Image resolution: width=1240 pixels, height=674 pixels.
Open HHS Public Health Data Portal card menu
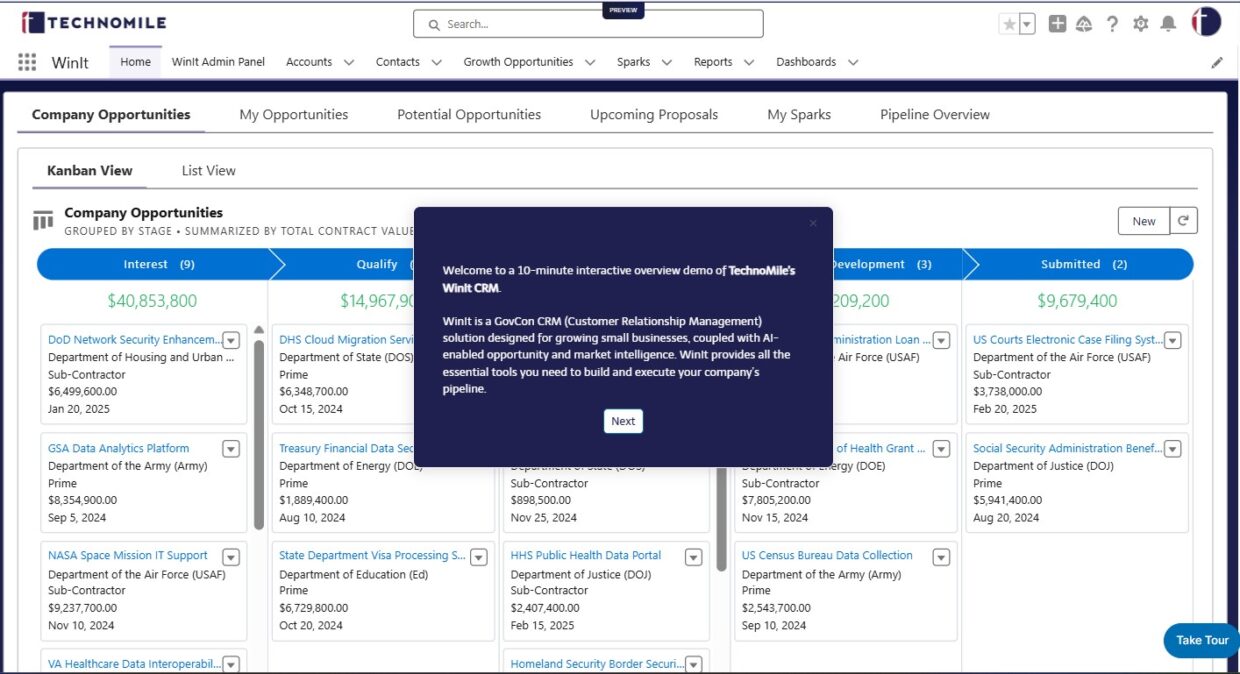pos(694,557)
